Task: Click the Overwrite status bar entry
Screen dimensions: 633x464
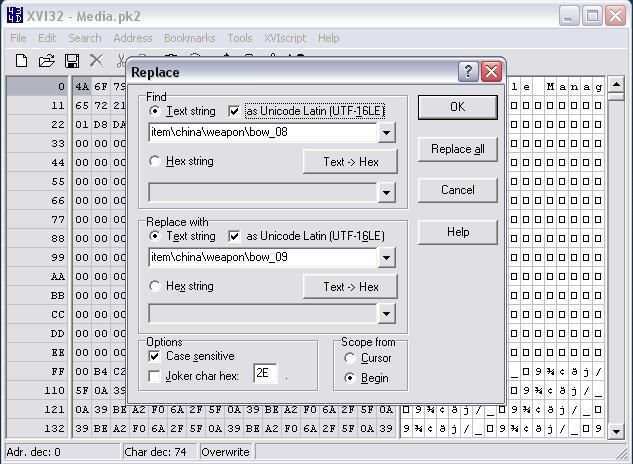Action: click(x=225, y=452)
